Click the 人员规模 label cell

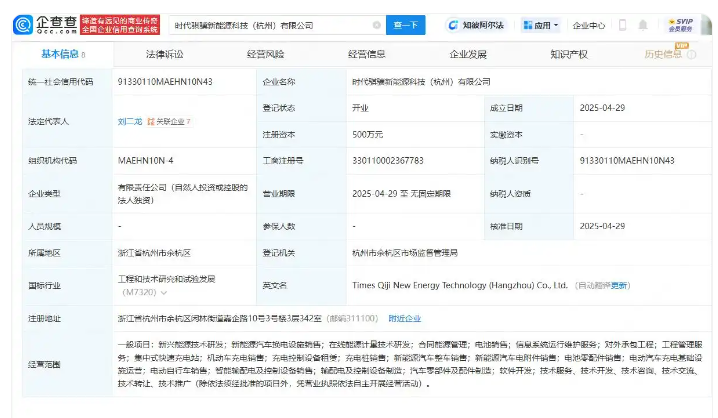pos(67,226)
